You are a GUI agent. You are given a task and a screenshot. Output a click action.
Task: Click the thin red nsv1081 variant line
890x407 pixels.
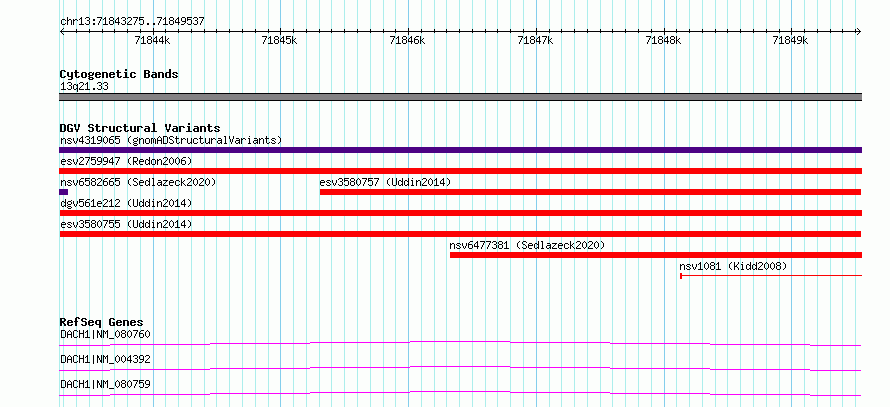pos(771,276)
